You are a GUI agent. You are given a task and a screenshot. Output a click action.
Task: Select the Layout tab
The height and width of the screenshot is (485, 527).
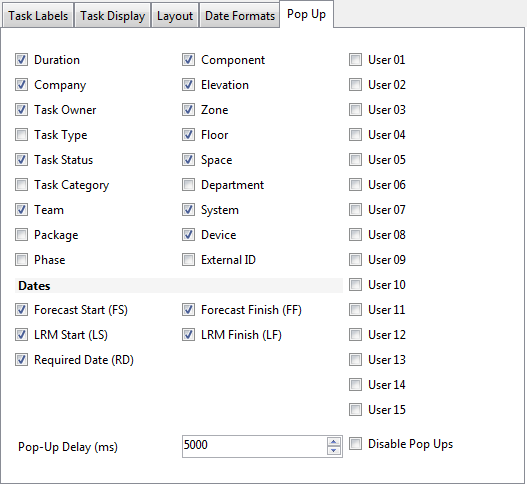point(175,16)
